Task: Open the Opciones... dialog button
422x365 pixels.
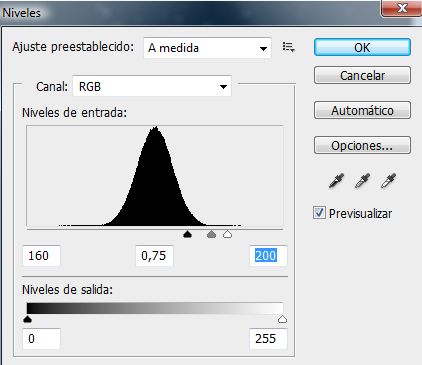Action: [362, 145]
